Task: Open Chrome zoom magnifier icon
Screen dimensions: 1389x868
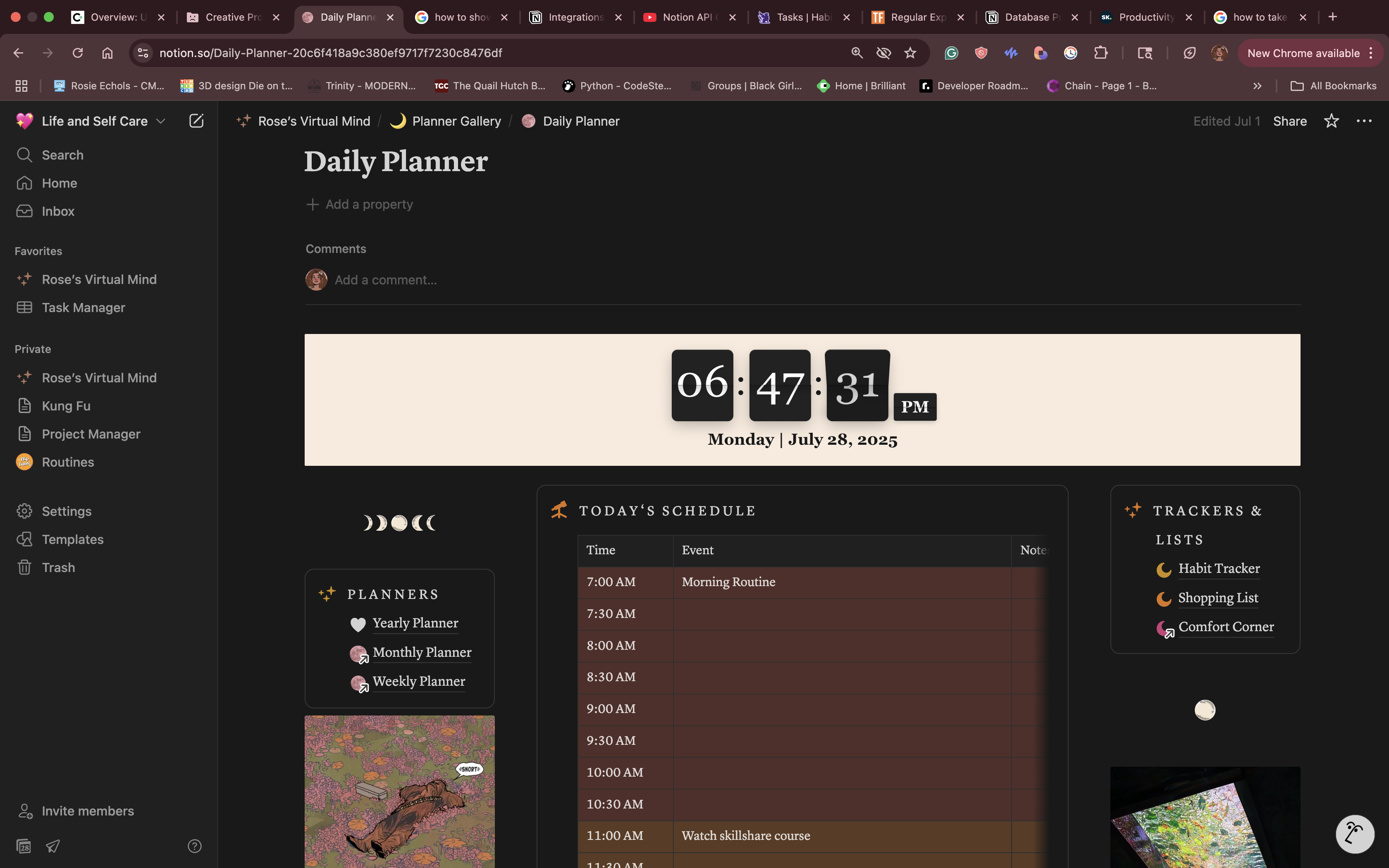Action: (x=857, y=53)
